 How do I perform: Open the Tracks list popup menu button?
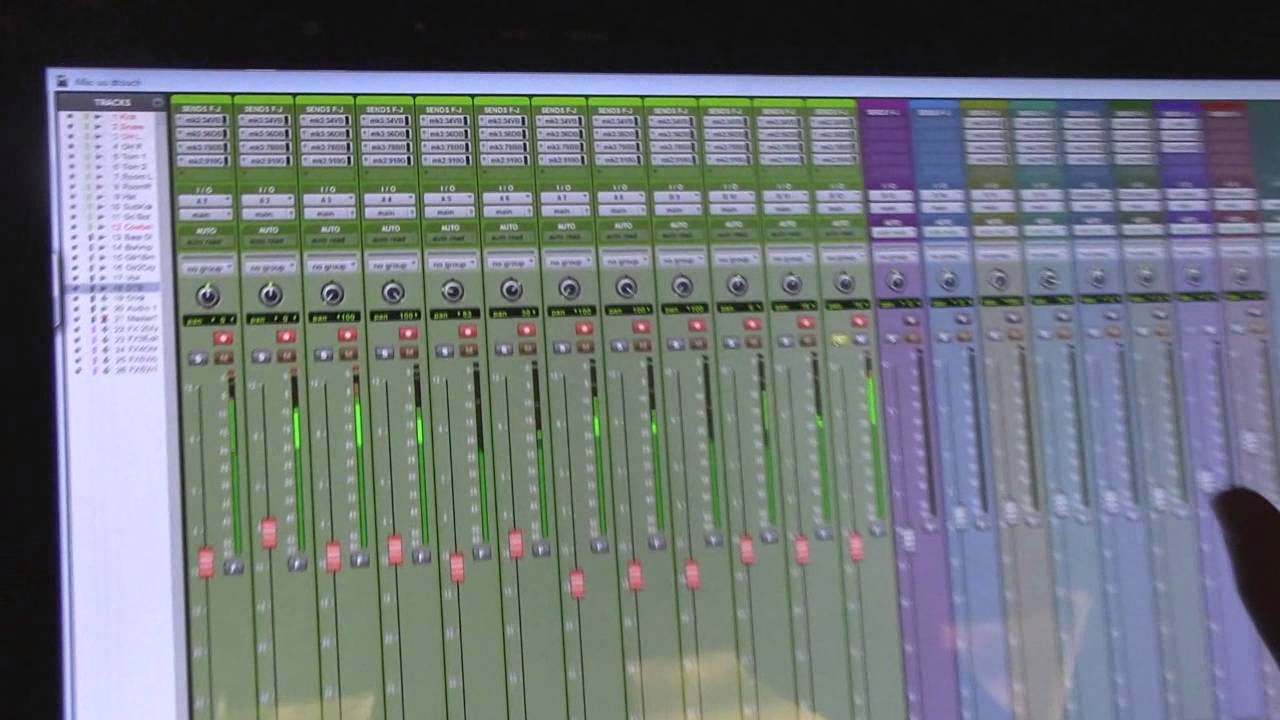point(159,102)
